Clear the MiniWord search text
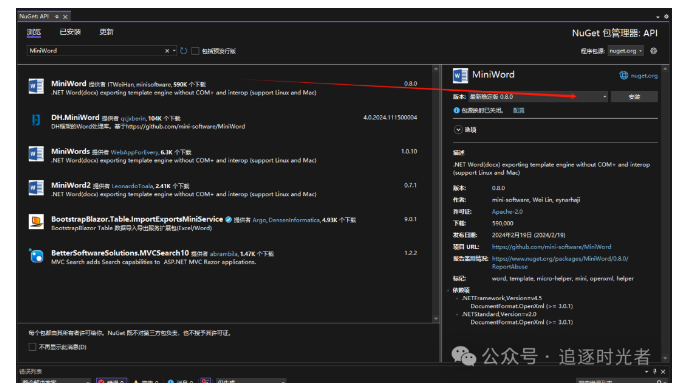This screenshot has width=688, height=388. 167,51
